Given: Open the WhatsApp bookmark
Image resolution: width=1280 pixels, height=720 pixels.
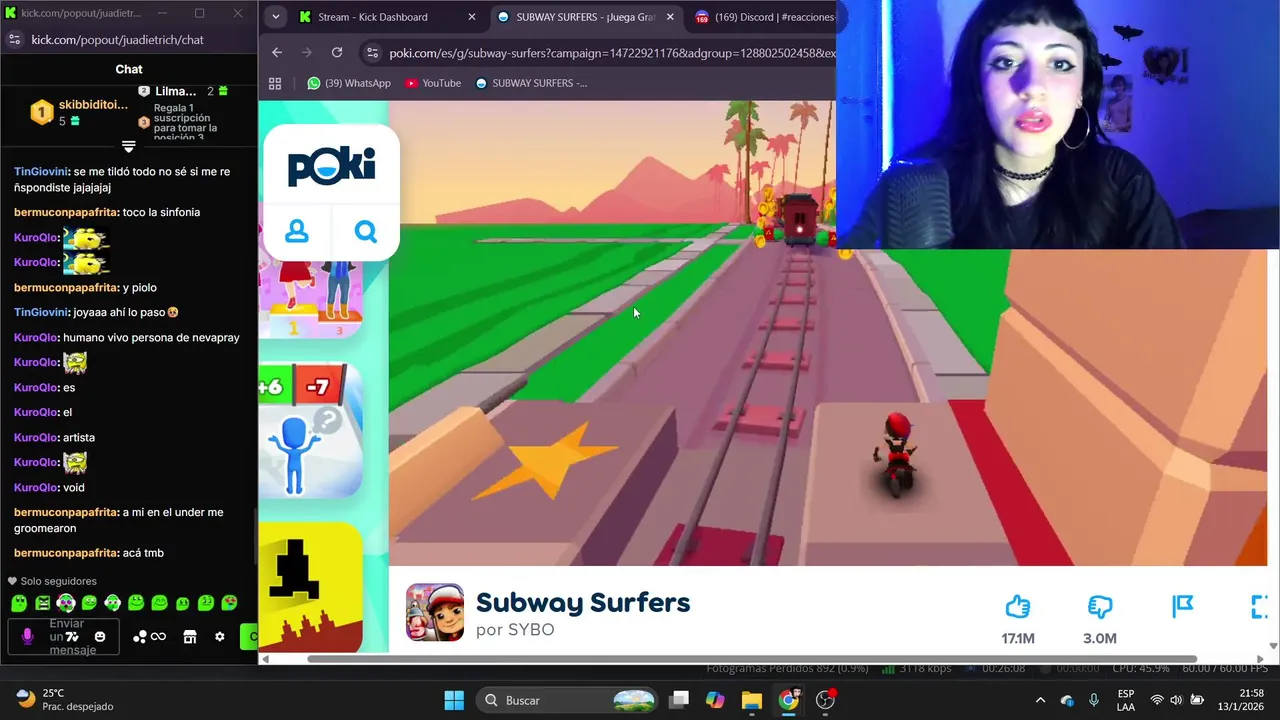Looking at the screenshot, I should [x=349, y=83].
